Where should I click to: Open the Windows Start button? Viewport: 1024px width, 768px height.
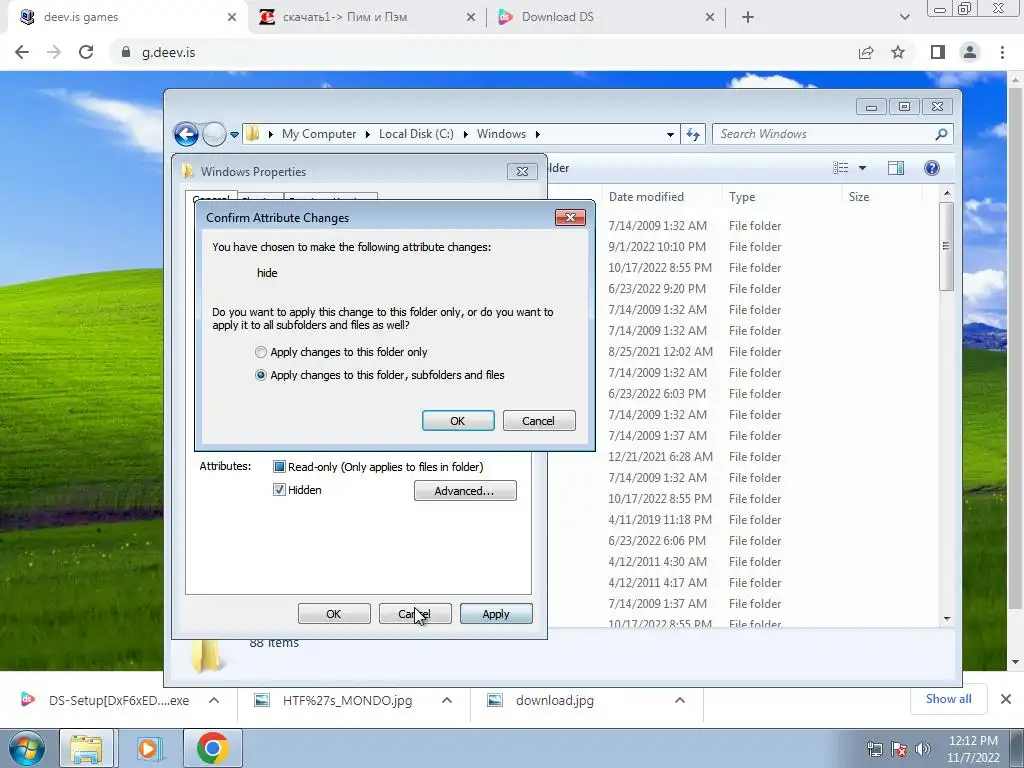27,748
